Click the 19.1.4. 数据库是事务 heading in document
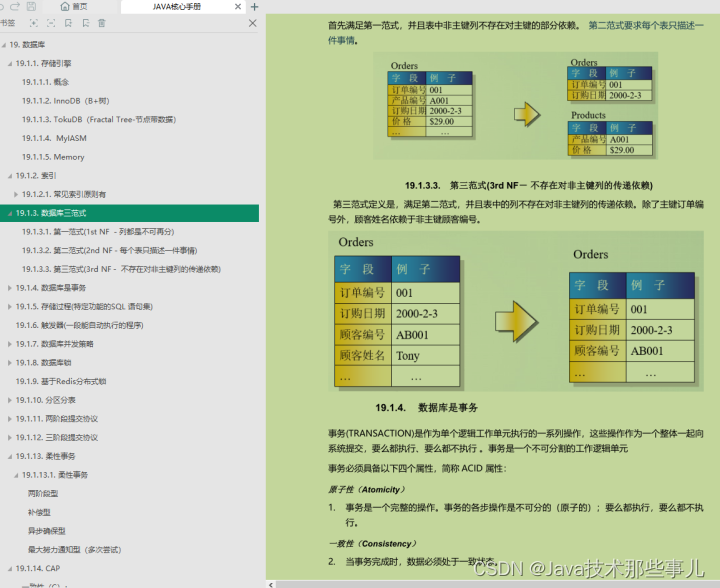Screen dimensions: 720x588 pyautogui.click(x=426, y=408)
